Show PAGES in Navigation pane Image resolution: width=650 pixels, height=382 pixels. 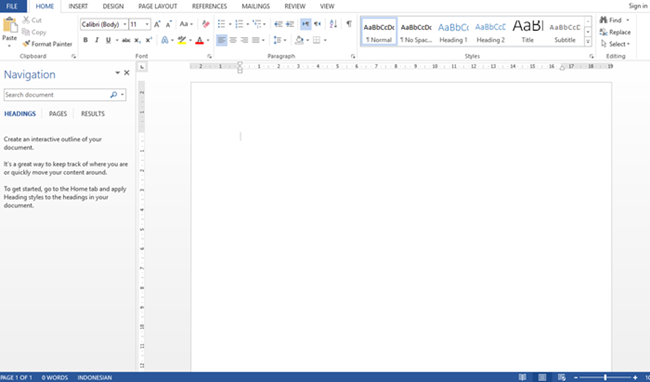[x=58, y=114]
